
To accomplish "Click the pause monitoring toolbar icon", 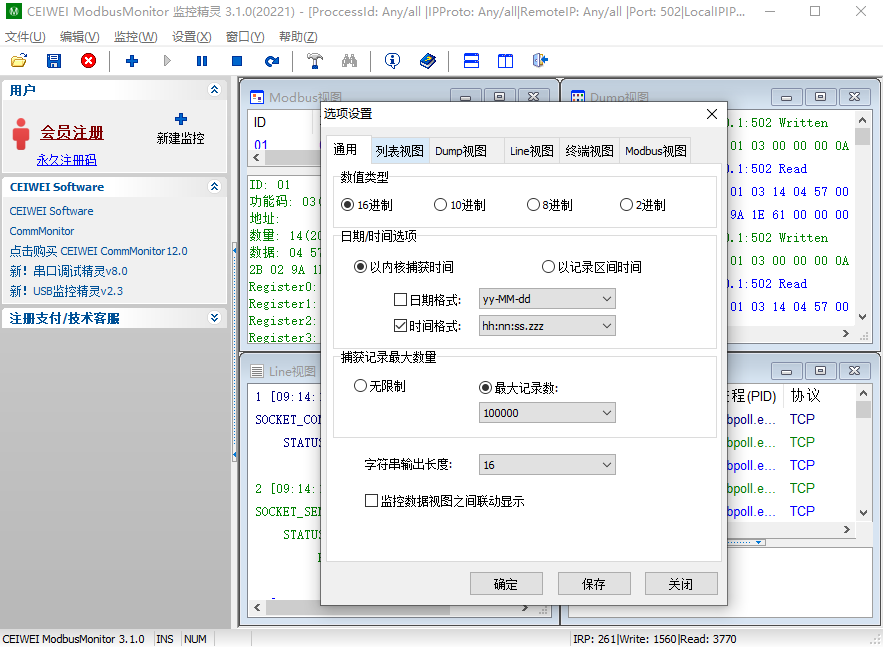I will point(202,61).
